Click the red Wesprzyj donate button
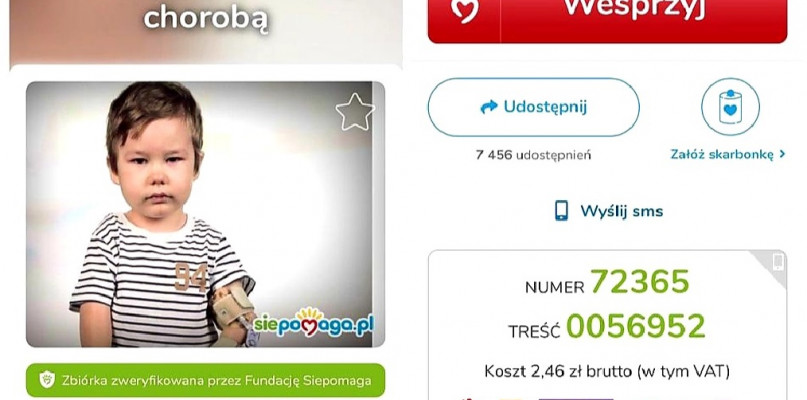The image size is (807, 400). (x=607, y=21)
